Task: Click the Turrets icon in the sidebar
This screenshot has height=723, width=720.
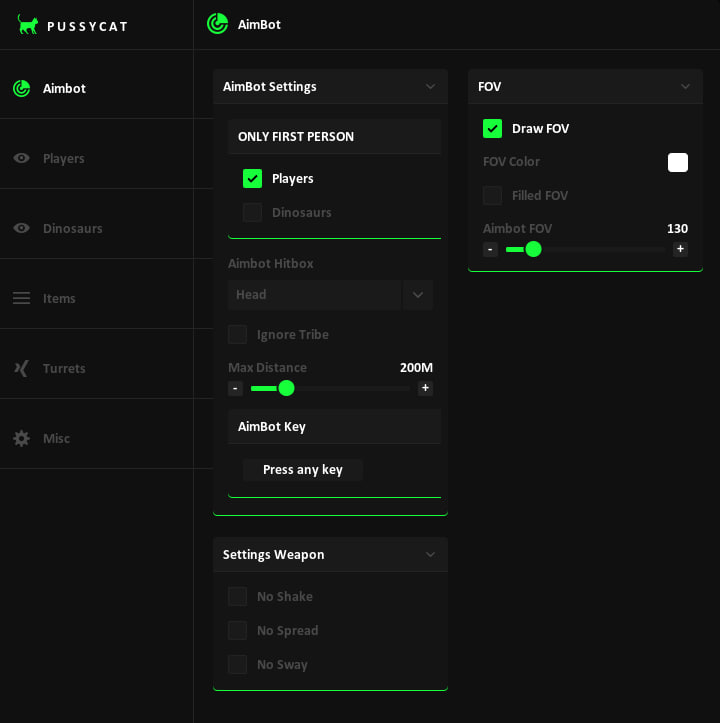Action: click(x=21, y=368)
